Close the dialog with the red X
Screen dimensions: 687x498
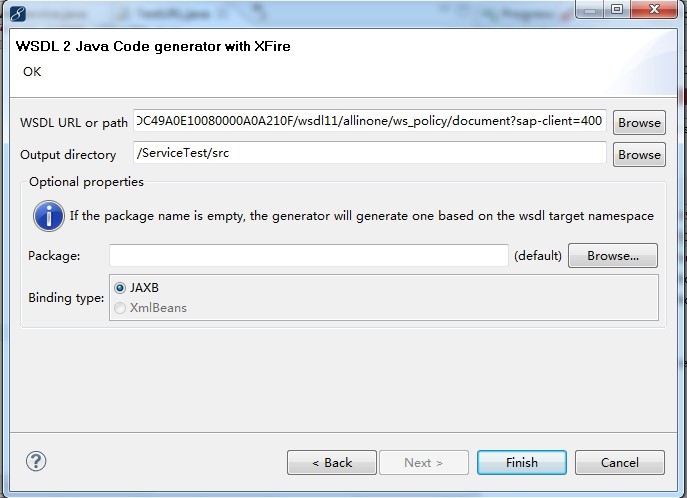click(654, 9)
